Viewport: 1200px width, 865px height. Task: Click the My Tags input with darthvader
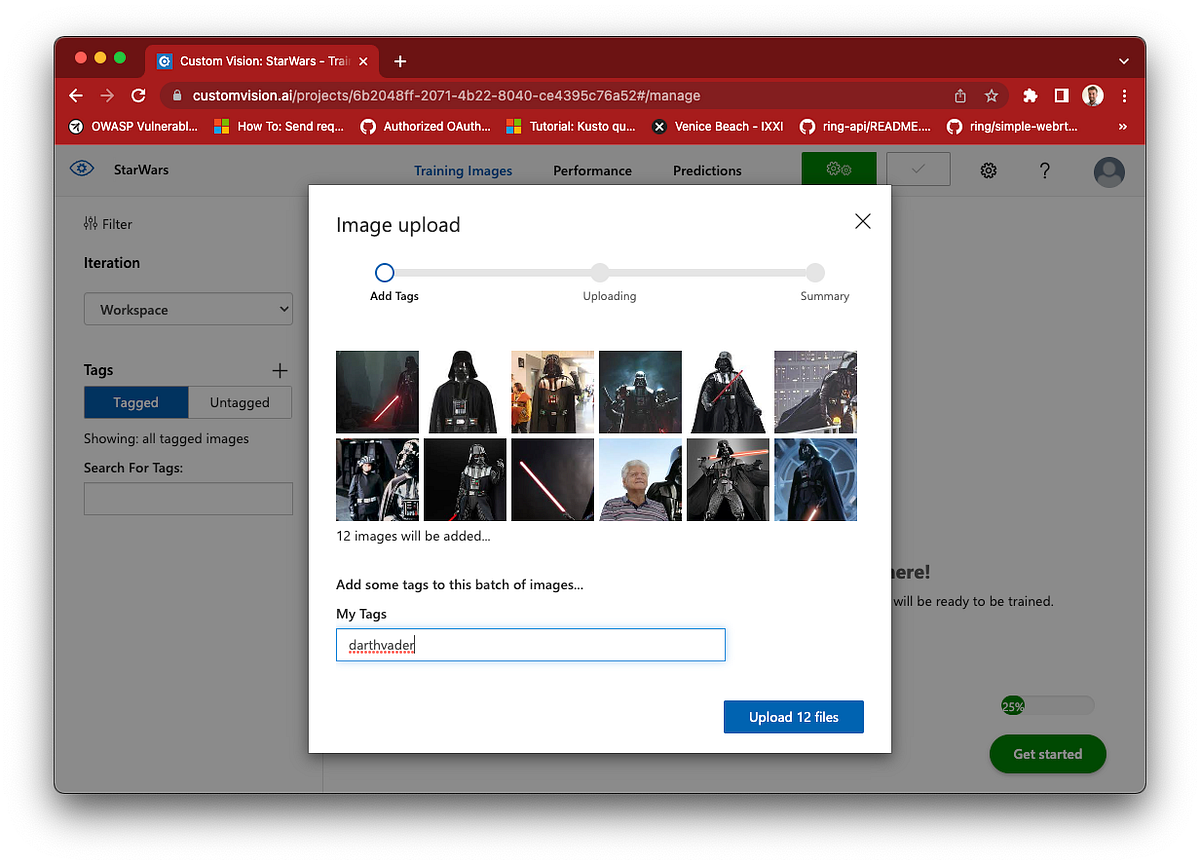pyautogui.click(x=530, y=645)
